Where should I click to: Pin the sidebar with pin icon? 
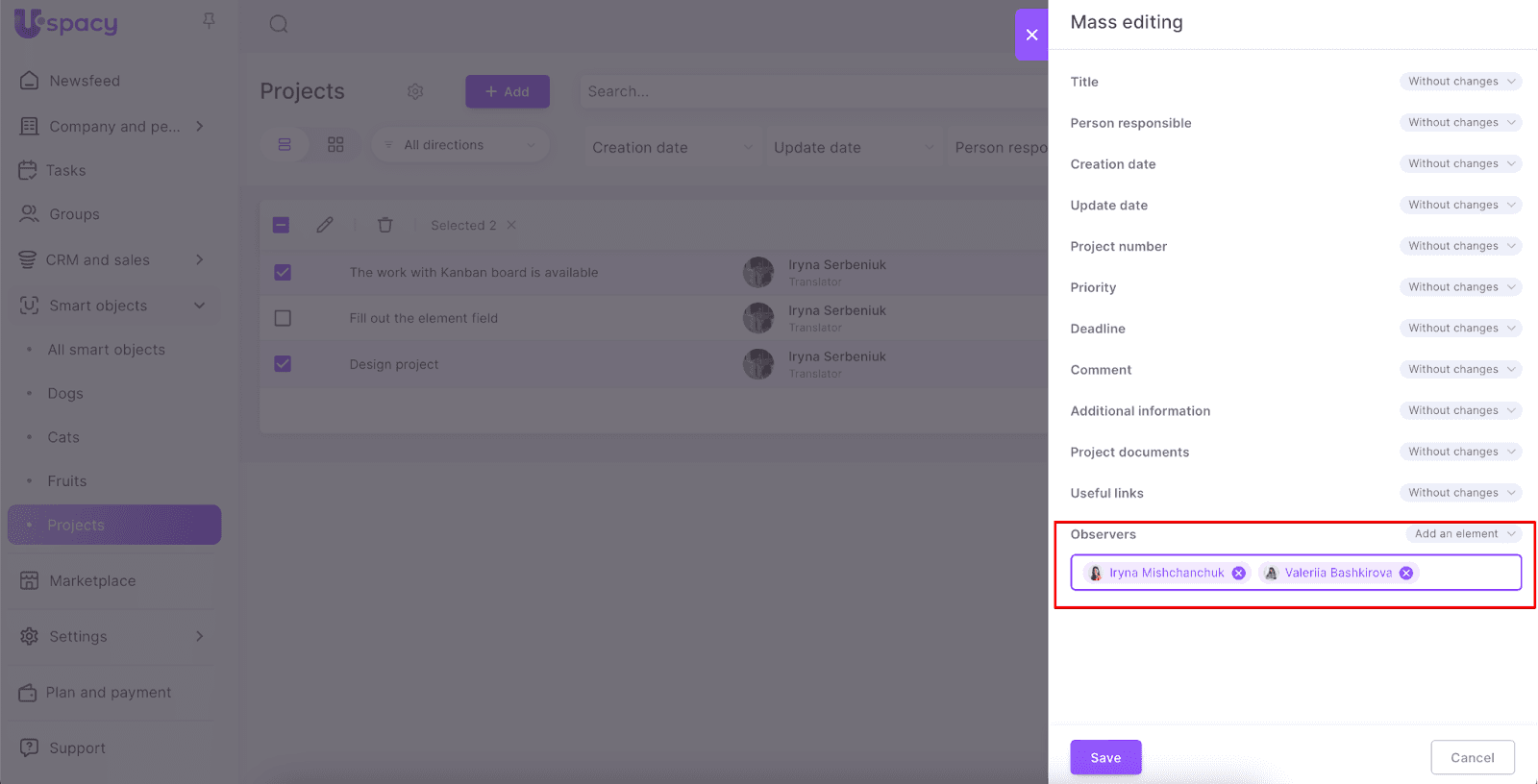(x=209, y=20)
